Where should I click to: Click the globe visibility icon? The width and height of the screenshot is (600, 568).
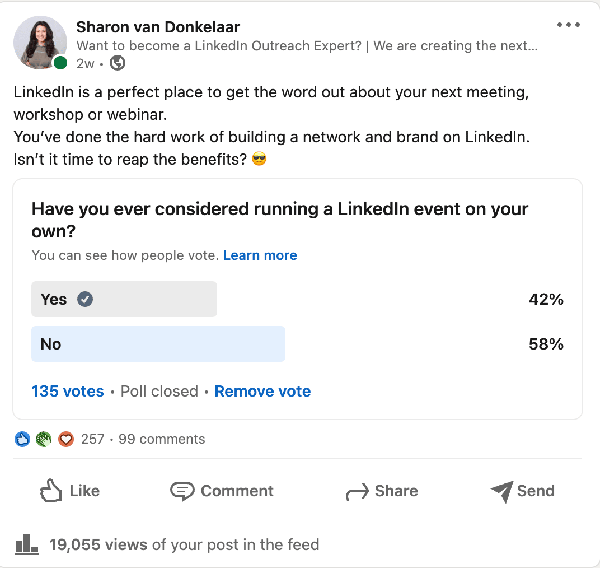[117, 63]
